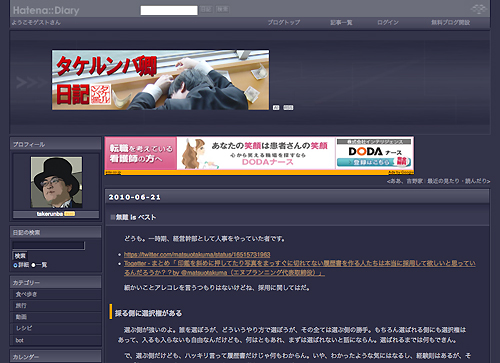Click the 日記の検索 section header
This screenshot has height=363, width=500.
[55, 233]
